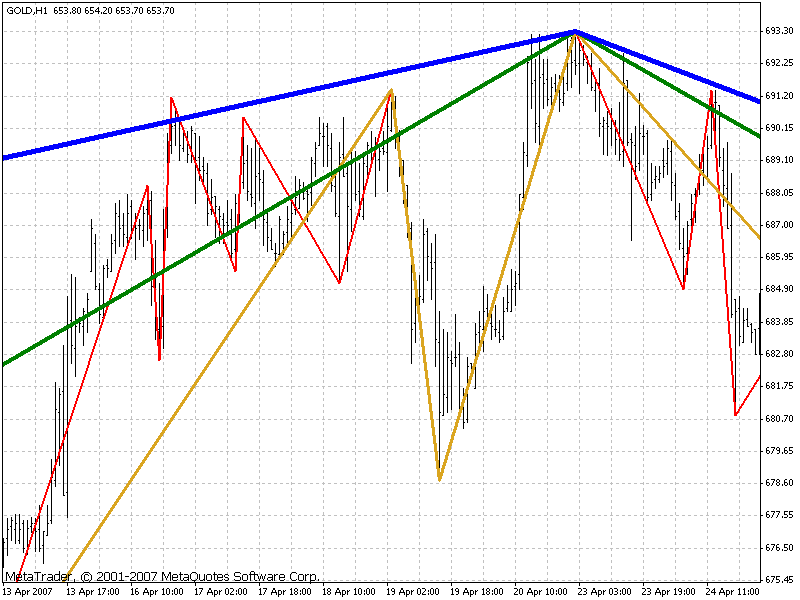Click the peak where all trendlines converge
800x600 pixels.
coord(575,32)
